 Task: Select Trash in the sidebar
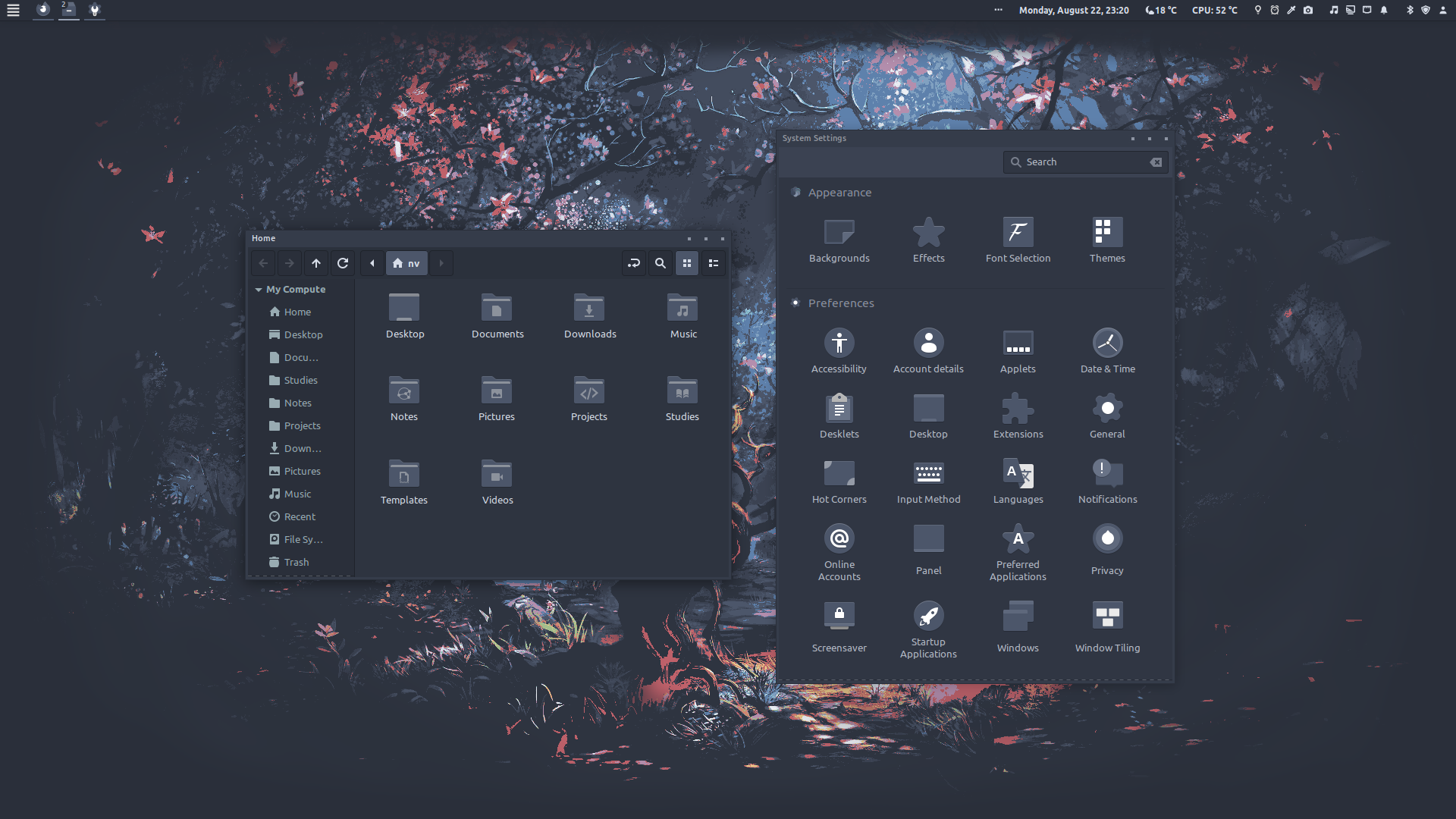(x=297, y=562)
